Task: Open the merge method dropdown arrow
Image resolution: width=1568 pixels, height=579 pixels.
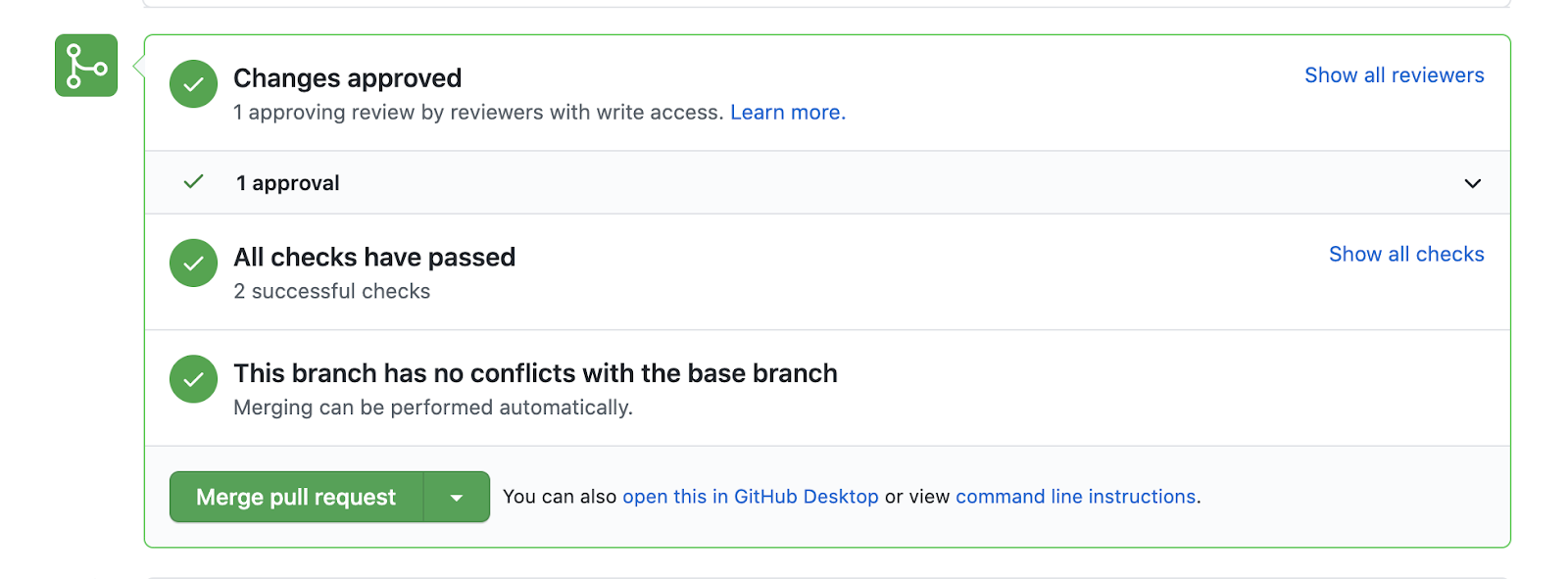Action: coord(457,497)
